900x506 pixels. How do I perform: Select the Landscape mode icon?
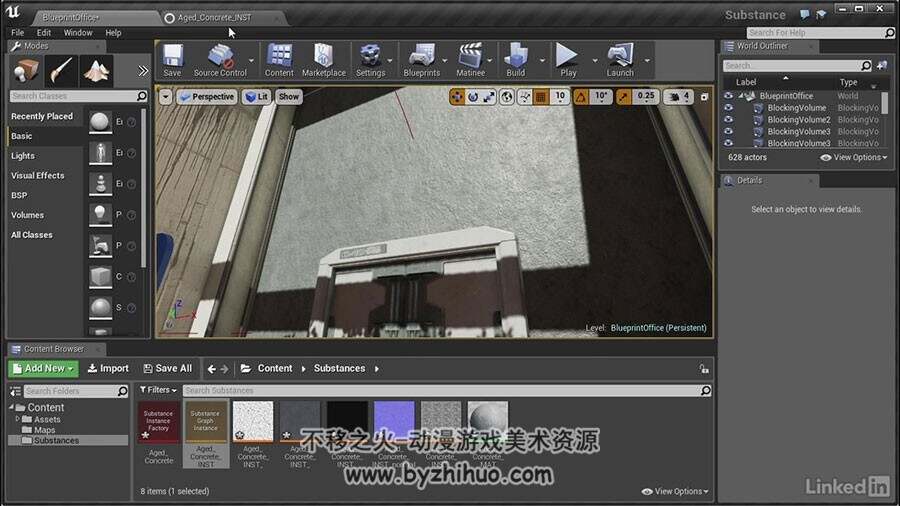[x=96, y=71]
